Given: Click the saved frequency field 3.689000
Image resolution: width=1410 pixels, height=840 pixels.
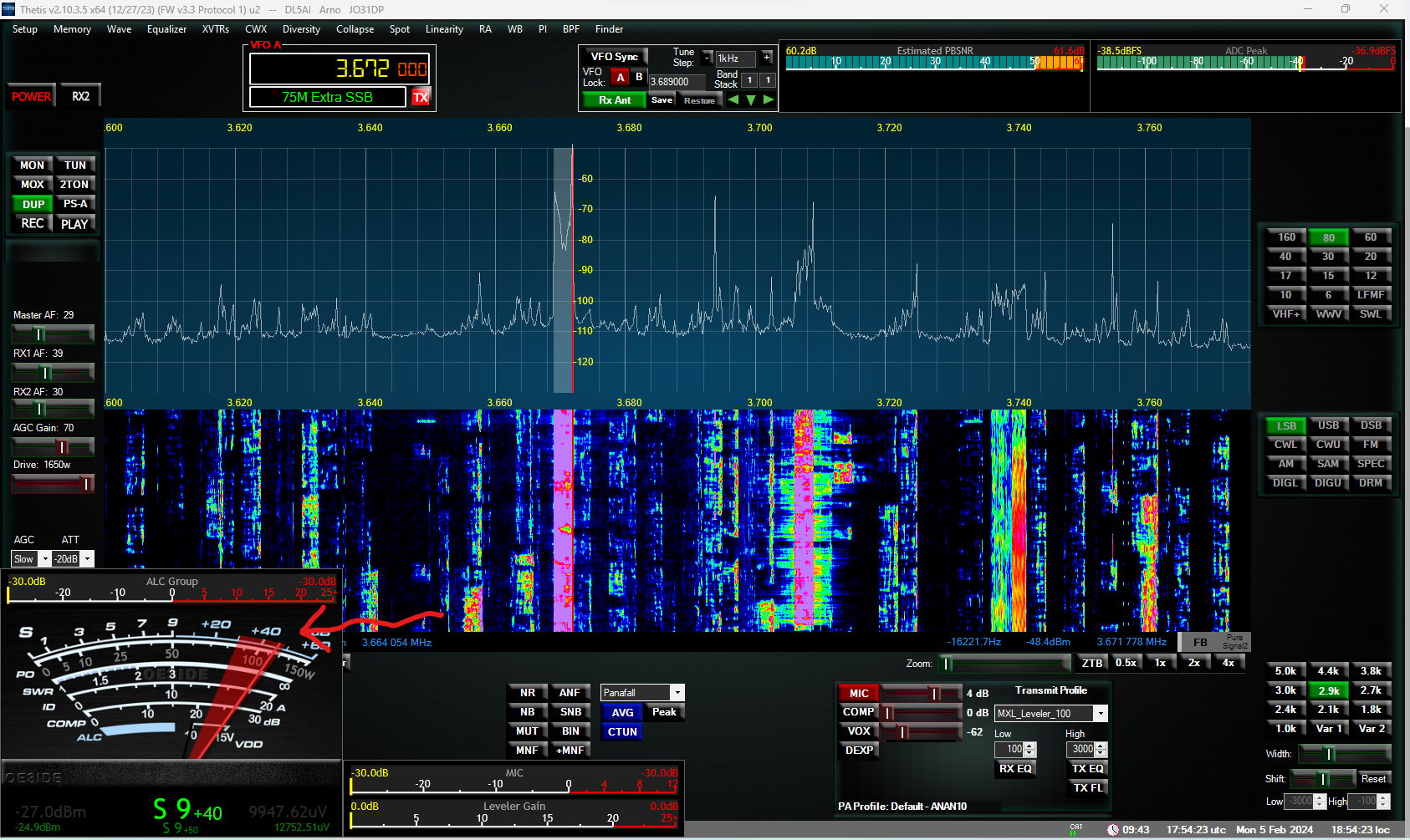Looking at the screenshot, I should click(x=677, y=81).
